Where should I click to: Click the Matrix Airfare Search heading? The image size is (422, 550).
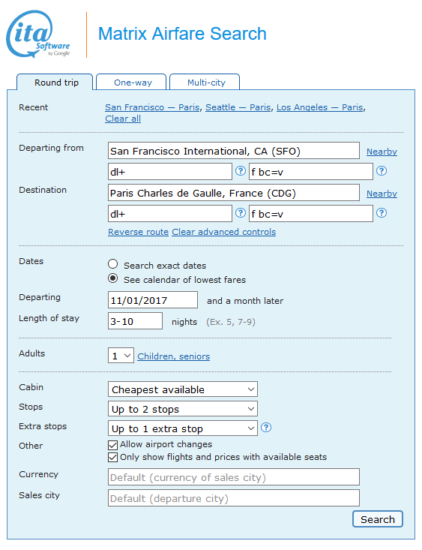(x=182, y=34)
